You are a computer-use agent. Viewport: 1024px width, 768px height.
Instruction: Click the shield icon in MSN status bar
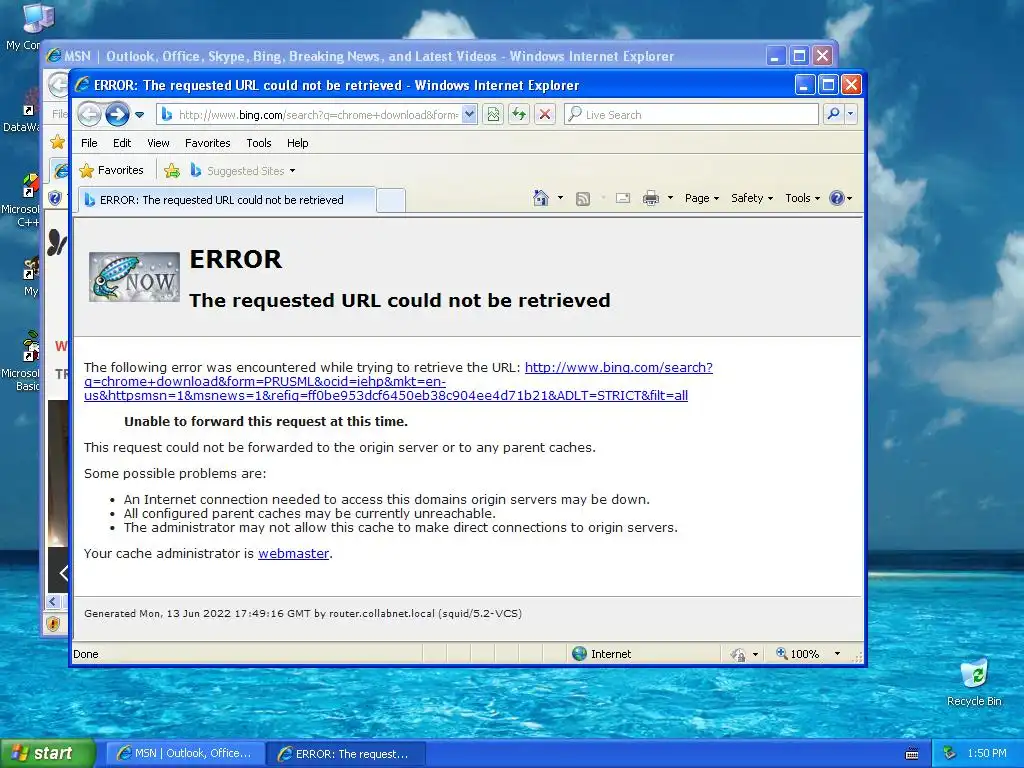pyautogui.click(x=54, y=624)
